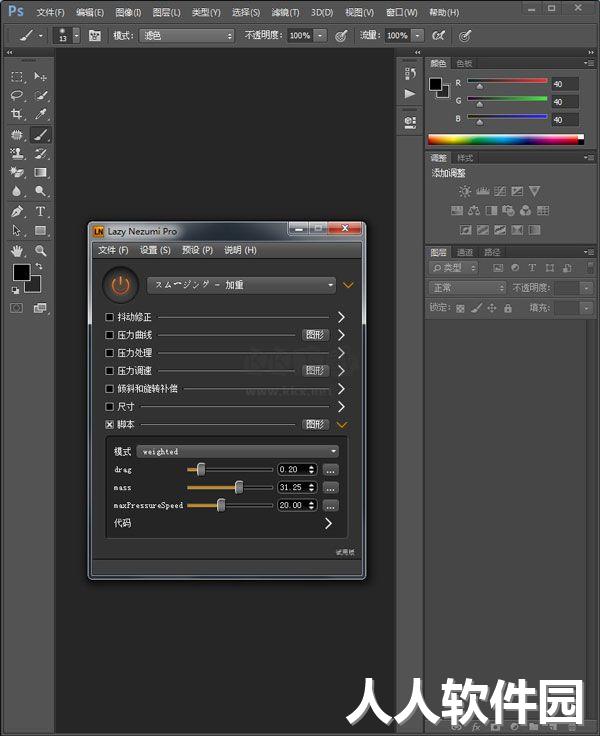Enable the 尺寸 checkbox
Screen dimensions: 600x736
[109, 406]
